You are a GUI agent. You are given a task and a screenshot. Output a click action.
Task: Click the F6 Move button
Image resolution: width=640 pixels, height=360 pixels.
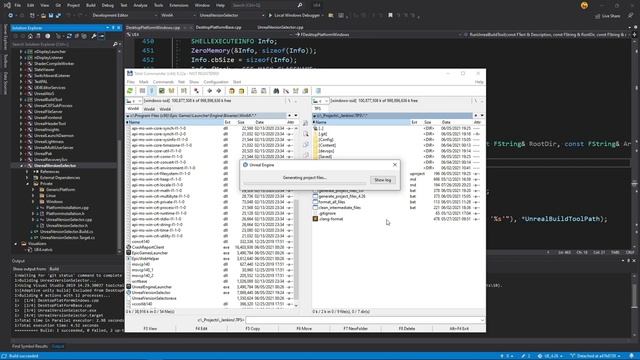[304, 329]
